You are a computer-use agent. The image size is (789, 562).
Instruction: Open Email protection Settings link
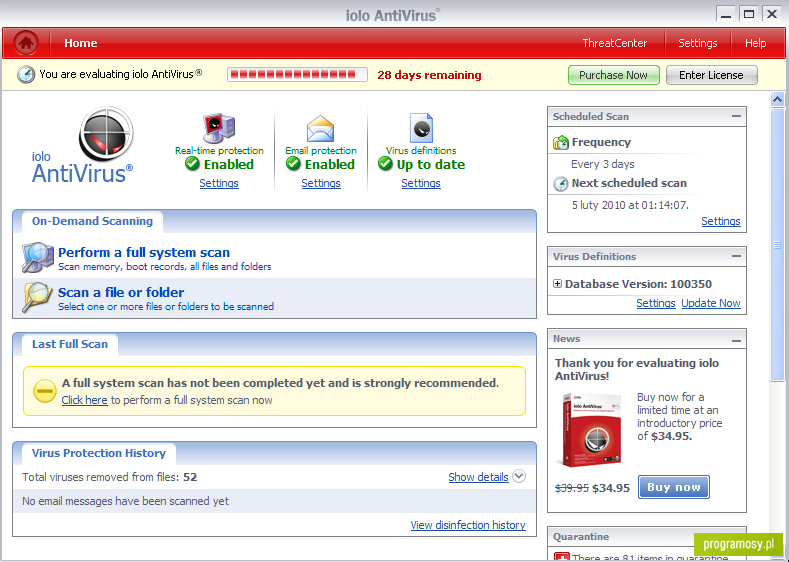pyautogui.click(x=321, y=183)
